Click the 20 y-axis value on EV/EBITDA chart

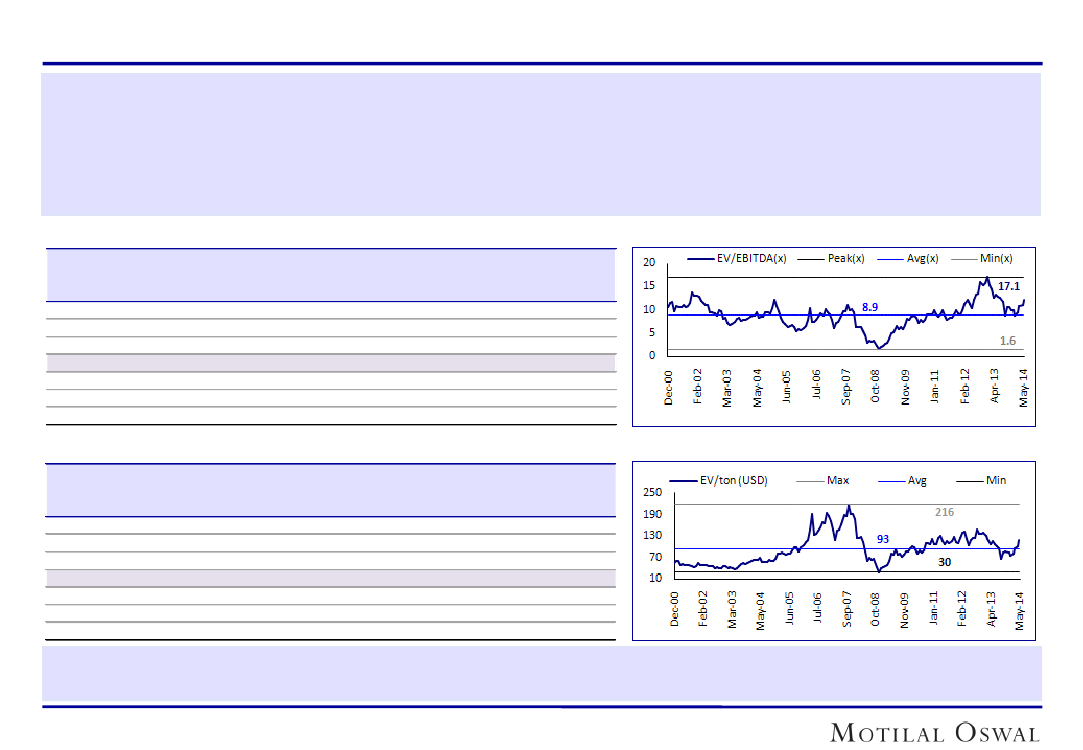649,263
